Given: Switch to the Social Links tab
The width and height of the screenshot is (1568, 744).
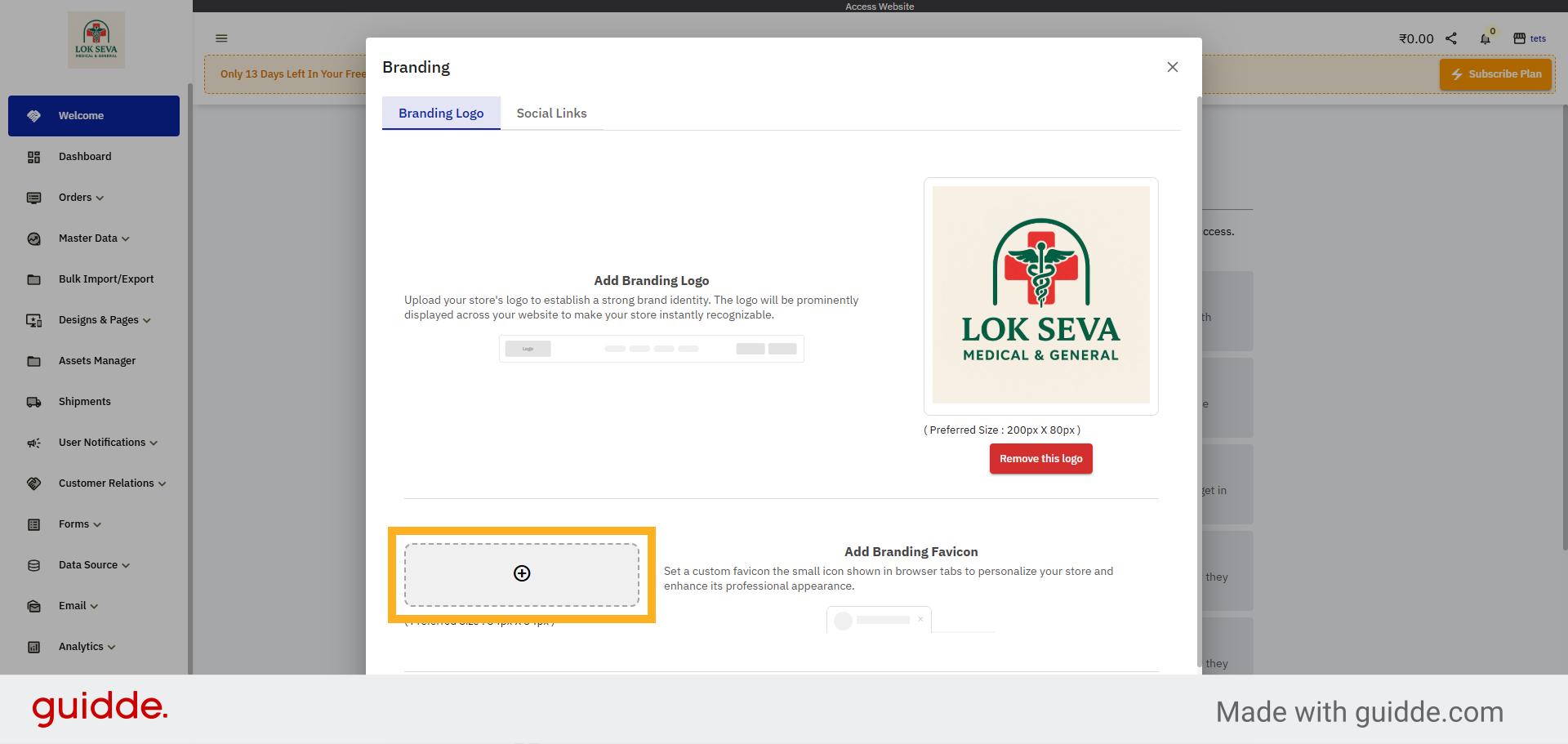Looking at the screenshot, I should [551, 114].
